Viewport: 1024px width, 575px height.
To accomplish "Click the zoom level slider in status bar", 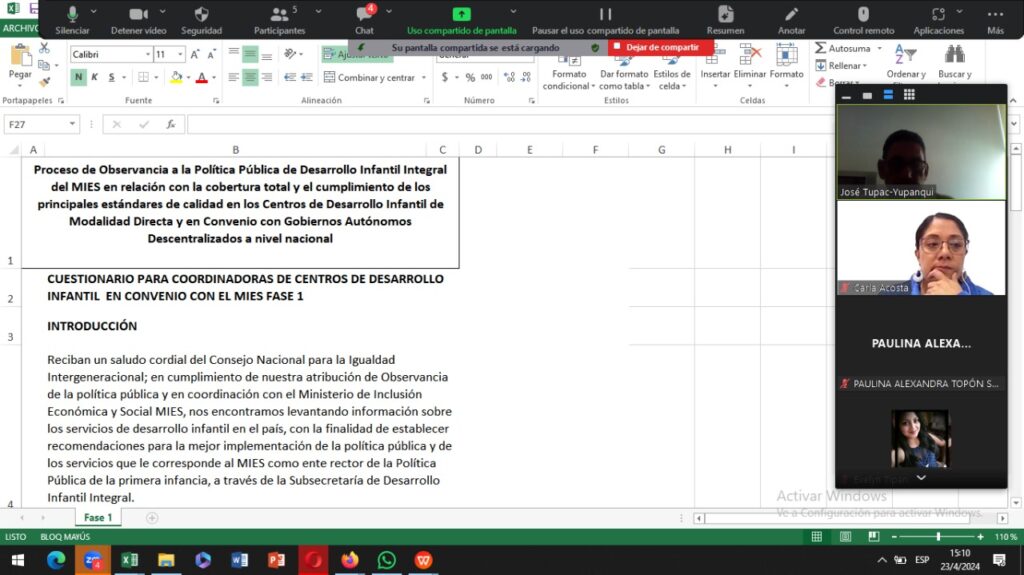I will pos(938,537).
